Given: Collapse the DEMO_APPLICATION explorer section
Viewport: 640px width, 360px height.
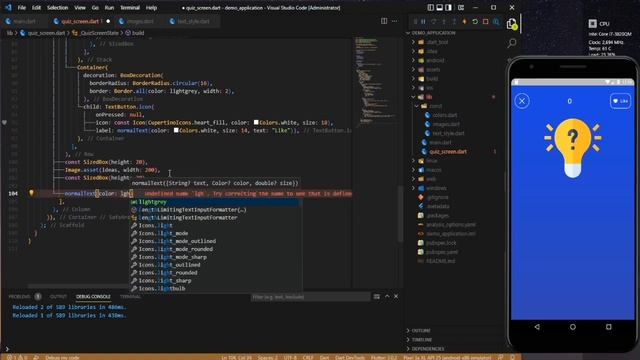Looking at the screenshot, I should coord(433,33).
